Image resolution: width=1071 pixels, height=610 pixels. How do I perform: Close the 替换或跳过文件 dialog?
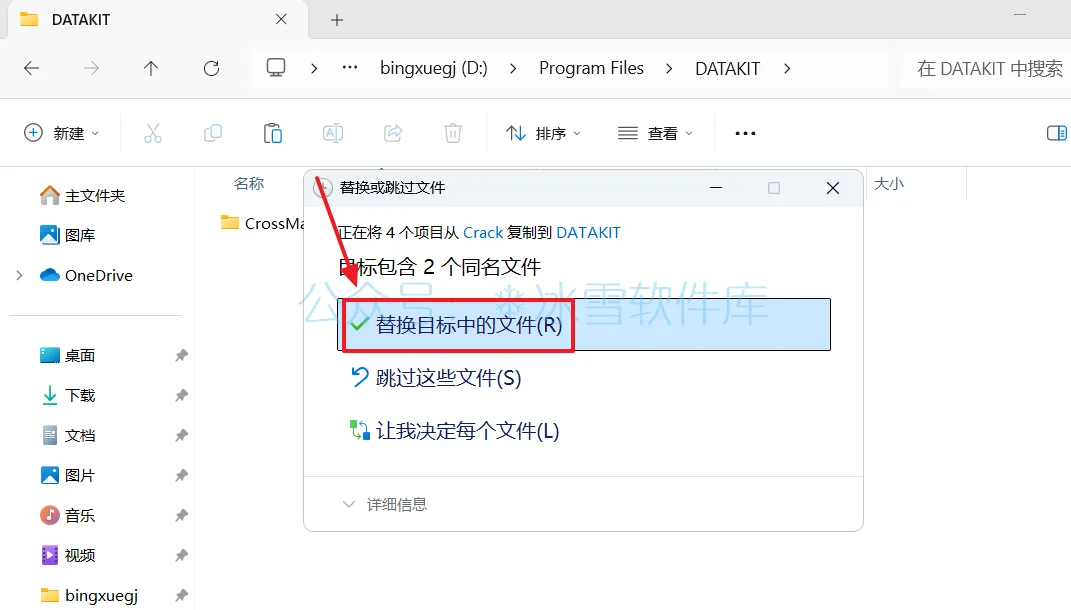[x=833, y=188]
